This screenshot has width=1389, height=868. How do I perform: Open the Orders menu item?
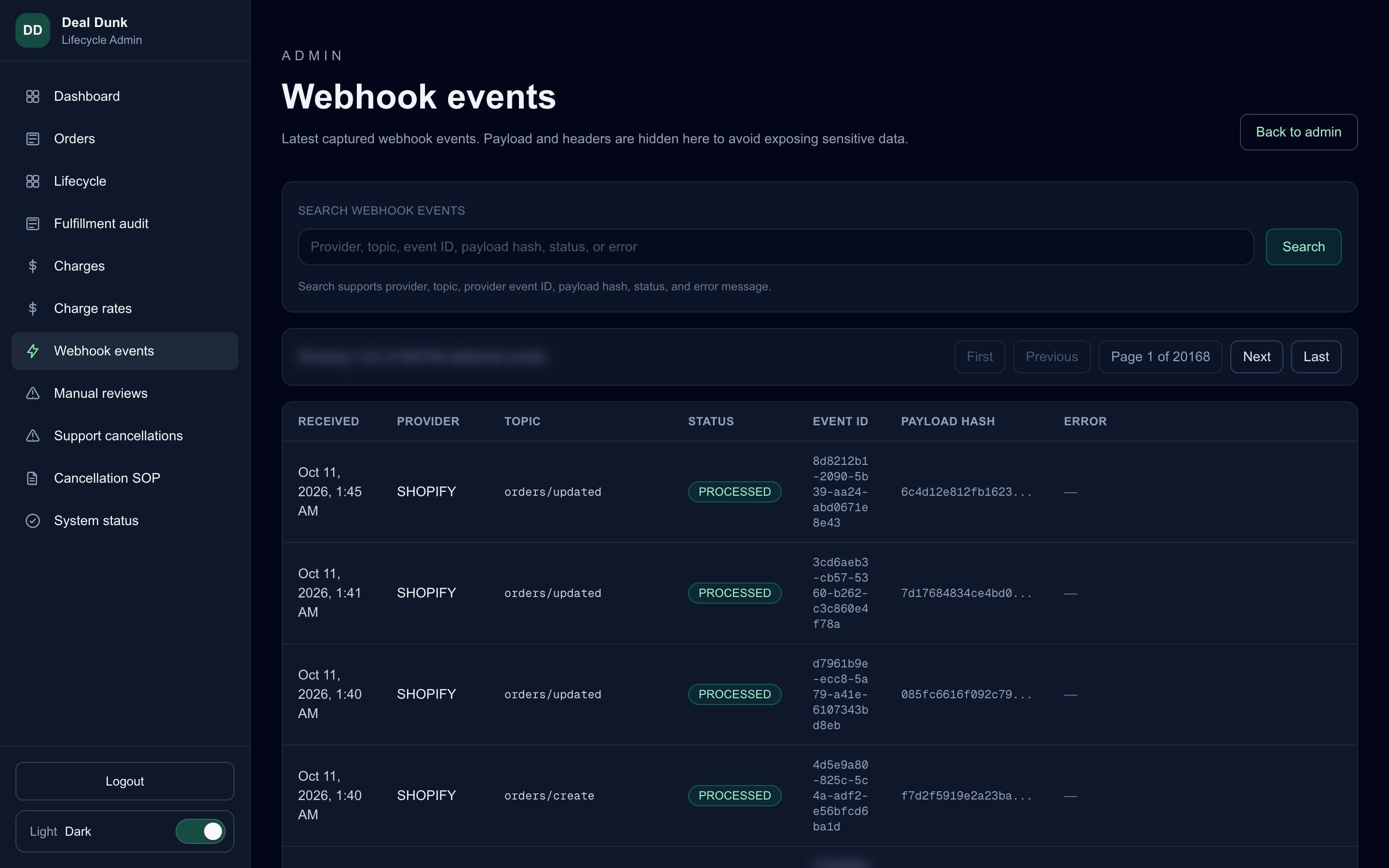coord(124,139)
